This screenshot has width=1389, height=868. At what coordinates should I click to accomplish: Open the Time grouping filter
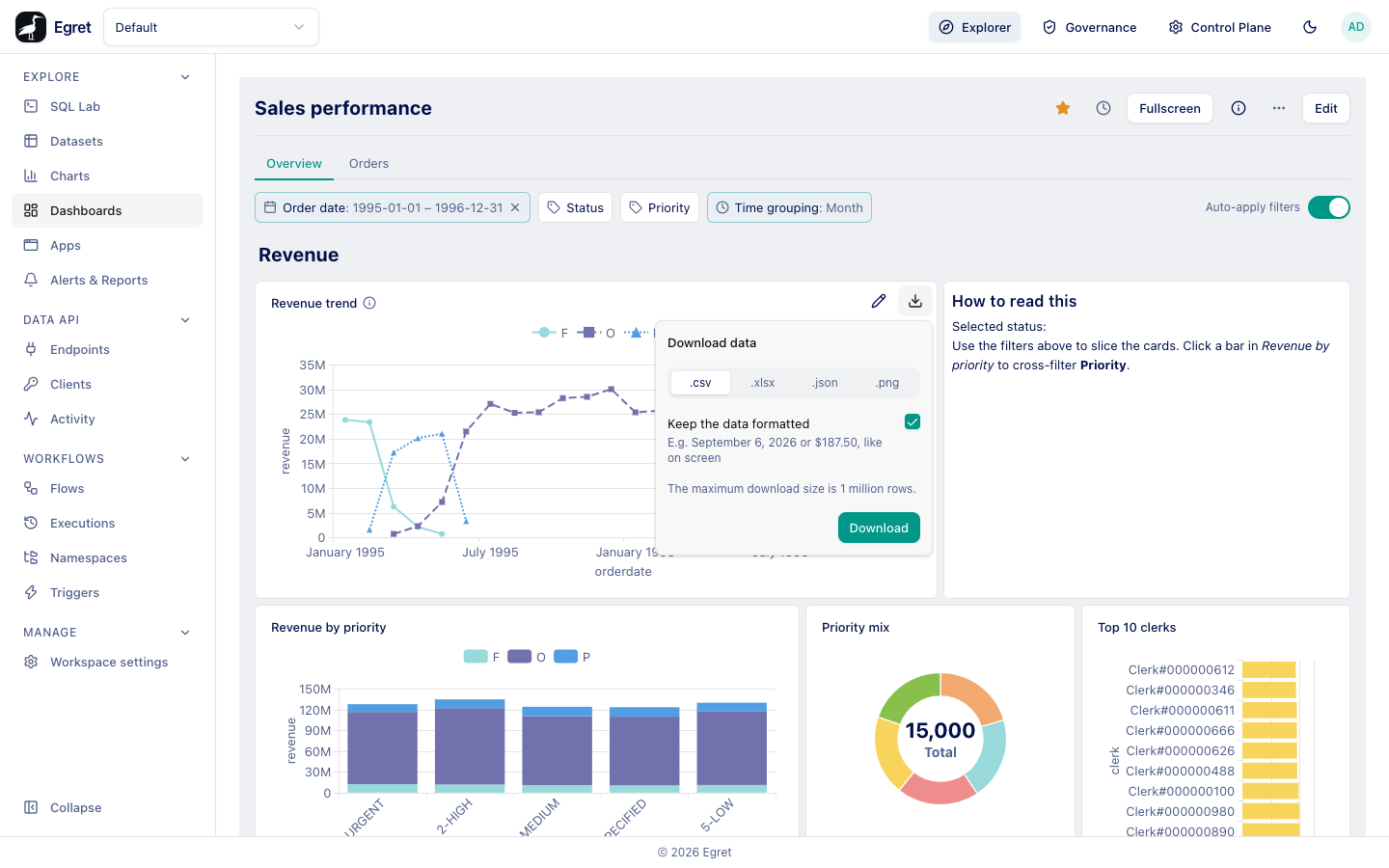pos(789,207)
